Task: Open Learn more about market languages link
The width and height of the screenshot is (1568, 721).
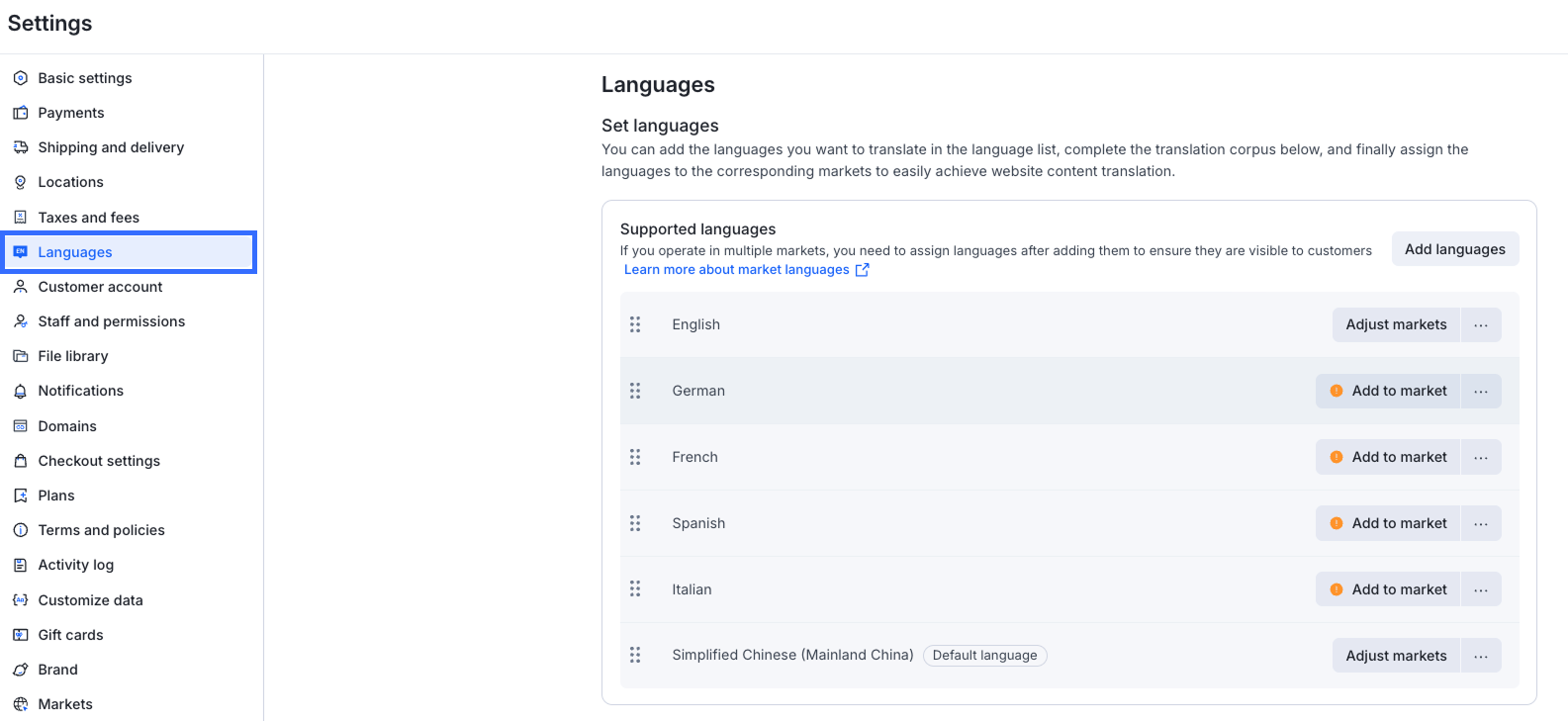Action: tap(737, 270)
